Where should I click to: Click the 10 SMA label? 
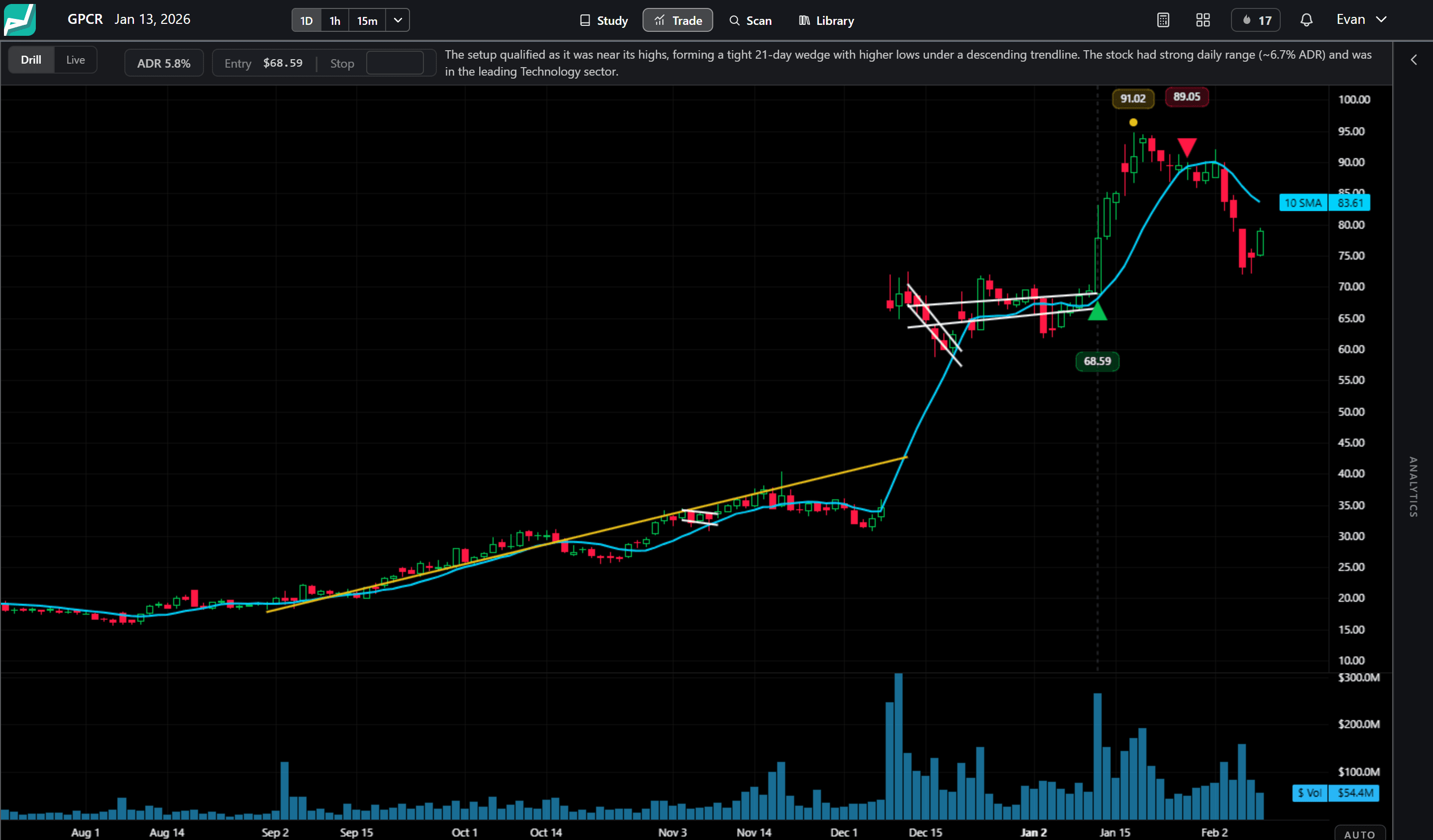(x=1303, y=203)
